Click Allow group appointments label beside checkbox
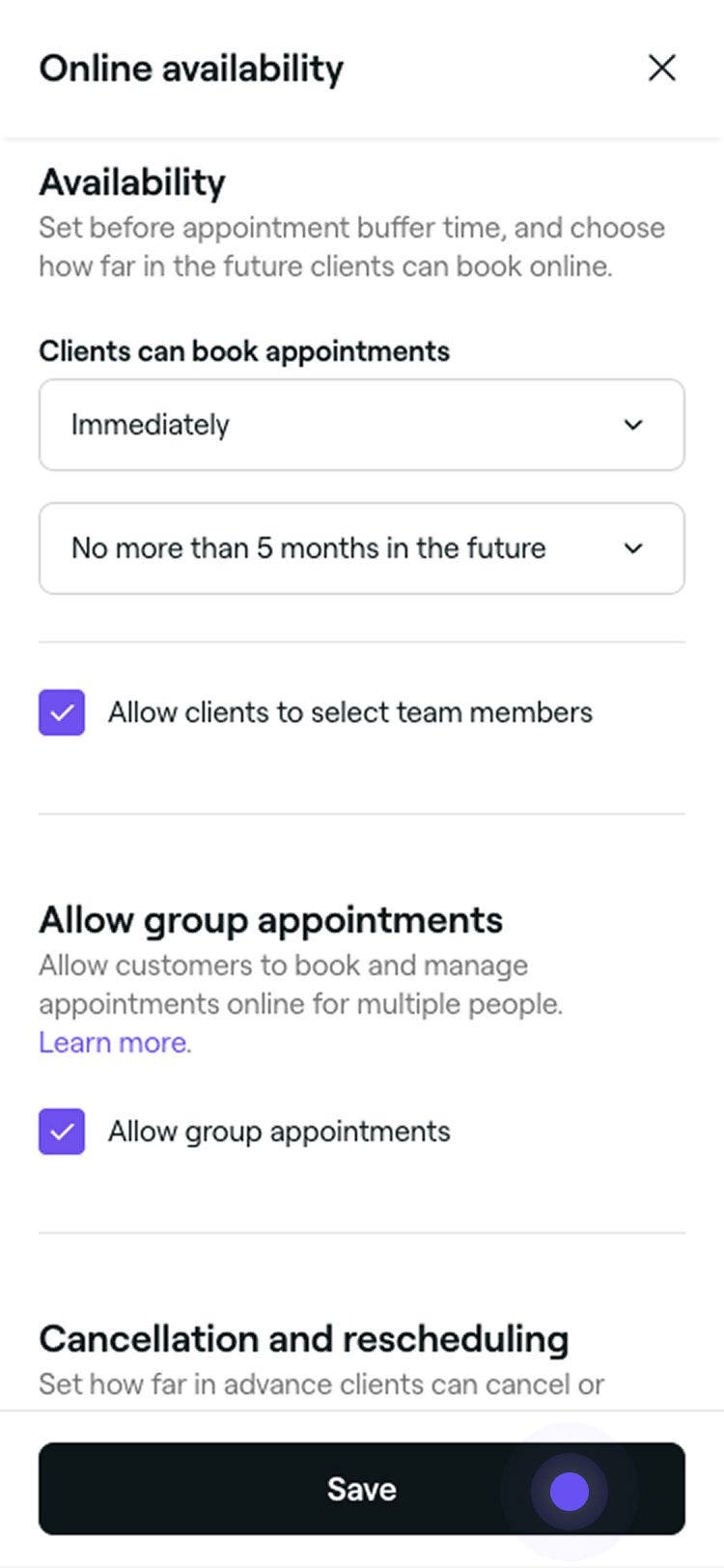The width and height of the screenshot is (724, 1568). tap(279, 1132)
